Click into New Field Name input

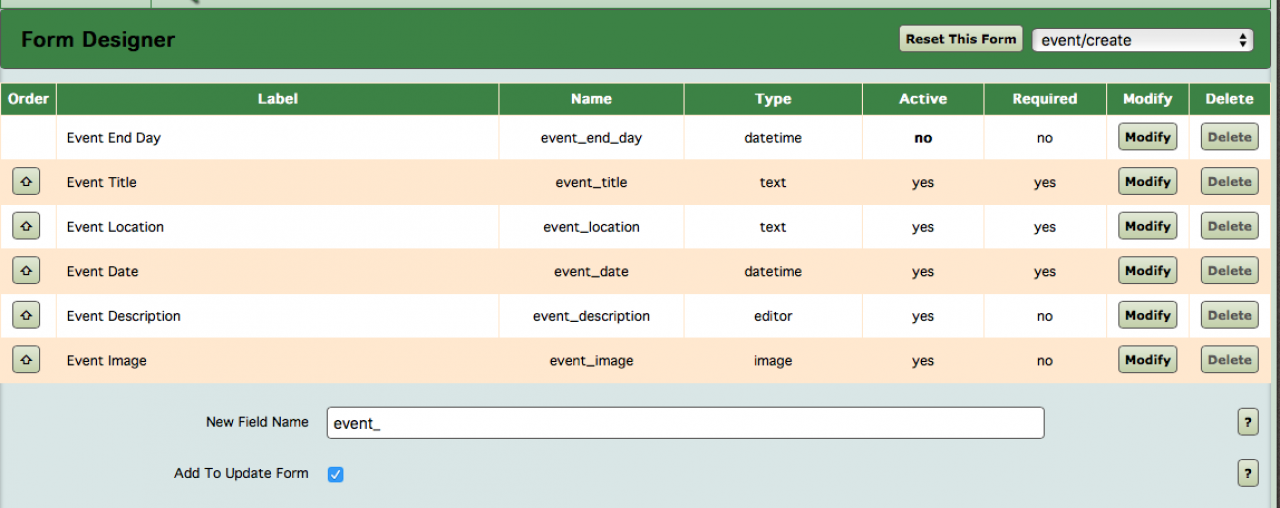(x=685, y=423)
